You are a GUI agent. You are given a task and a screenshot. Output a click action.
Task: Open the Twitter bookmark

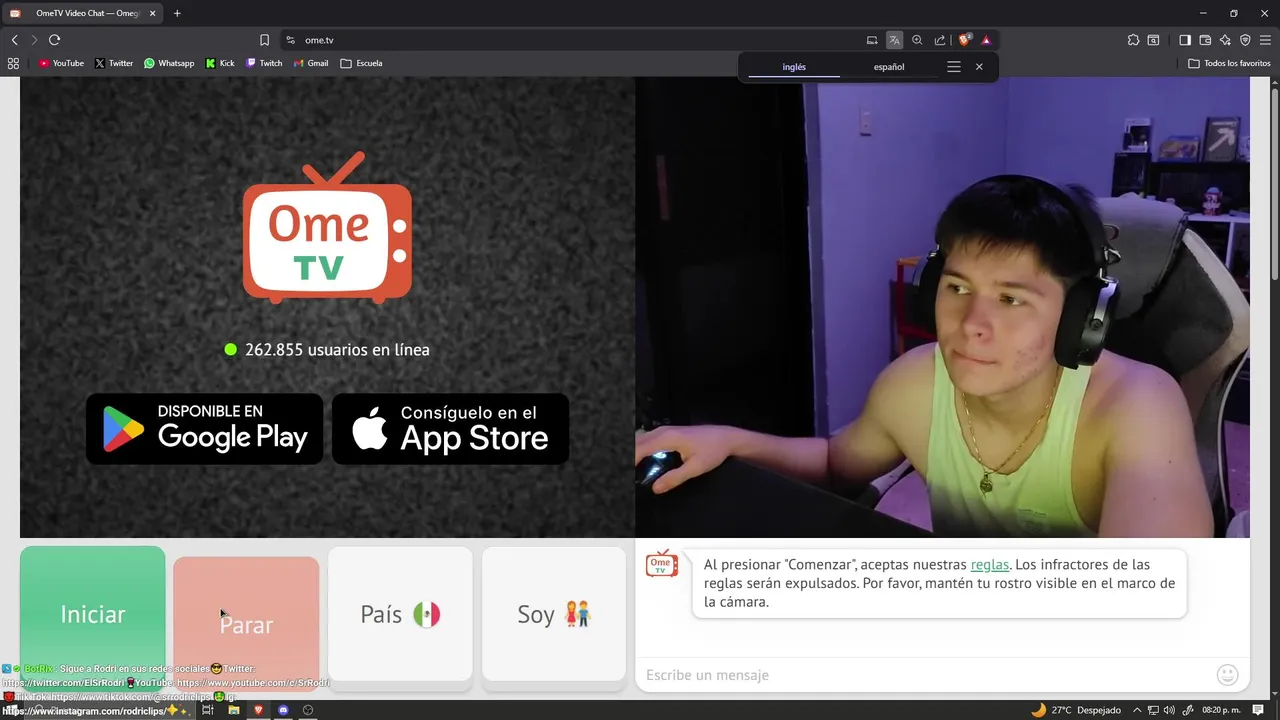tap(114, 63)
